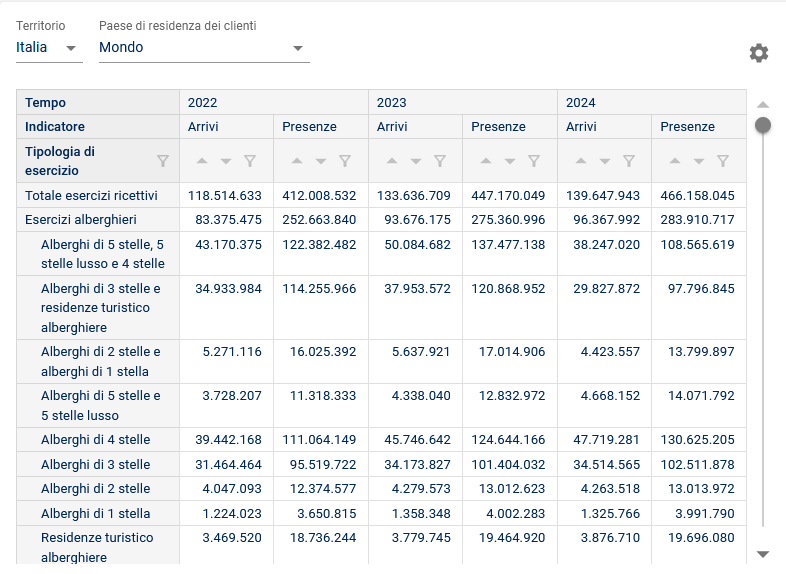This screenshot has width=786, height=574.
Task: Sort 2022 Arrivi column descending
Action: pos(226,161)
